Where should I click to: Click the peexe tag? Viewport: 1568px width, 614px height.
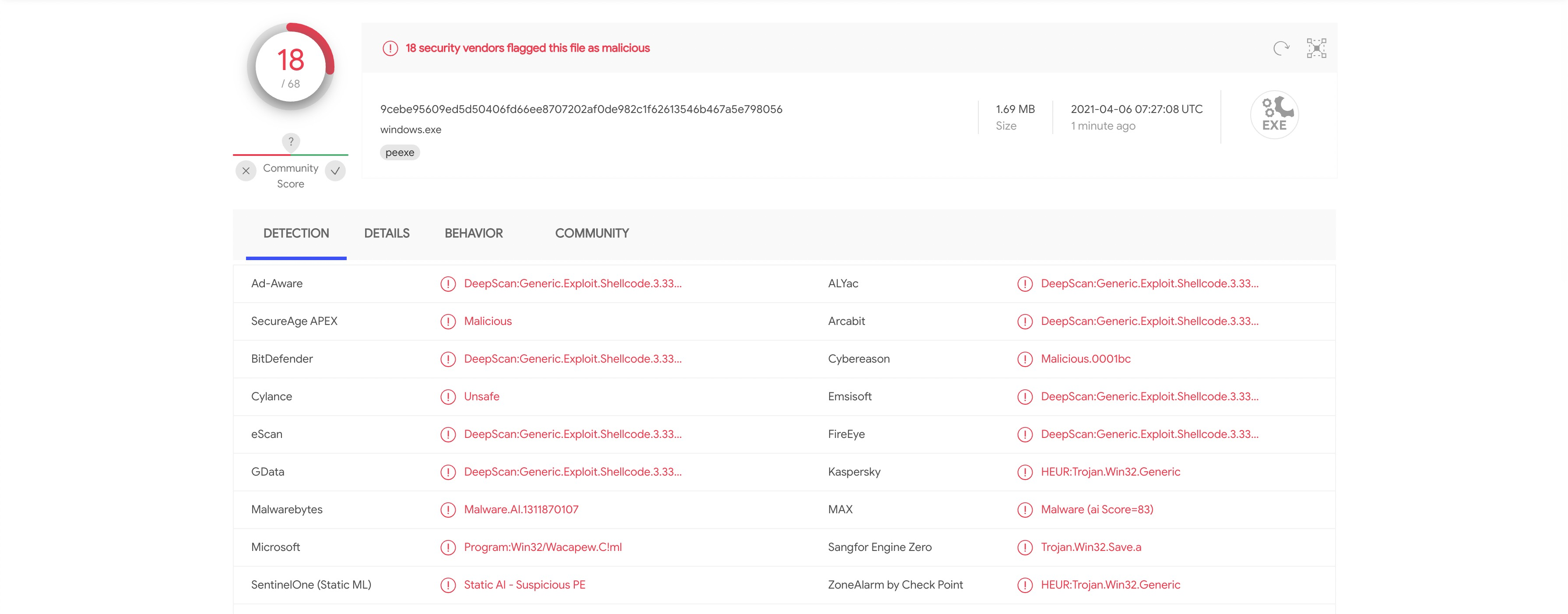click(x=400, y=152)
